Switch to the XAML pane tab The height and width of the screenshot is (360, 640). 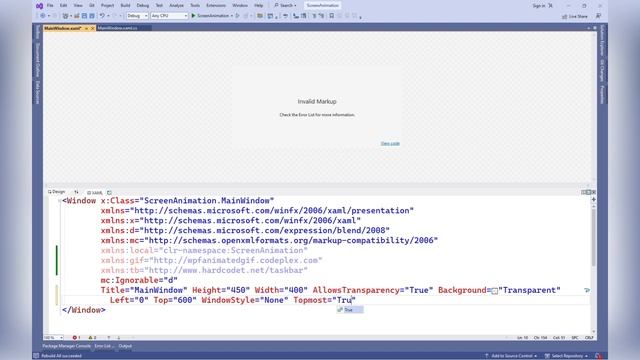tap(95, 193)
